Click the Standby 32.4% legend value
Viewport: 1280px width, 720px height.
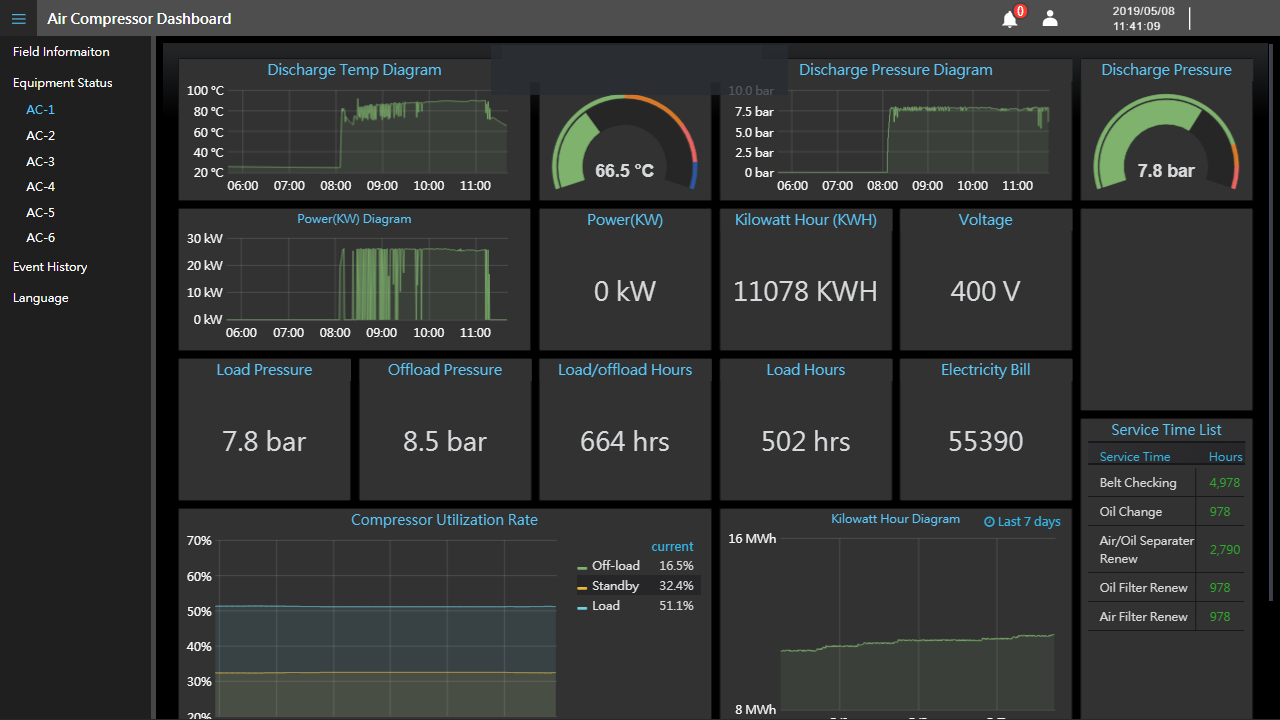676,586
